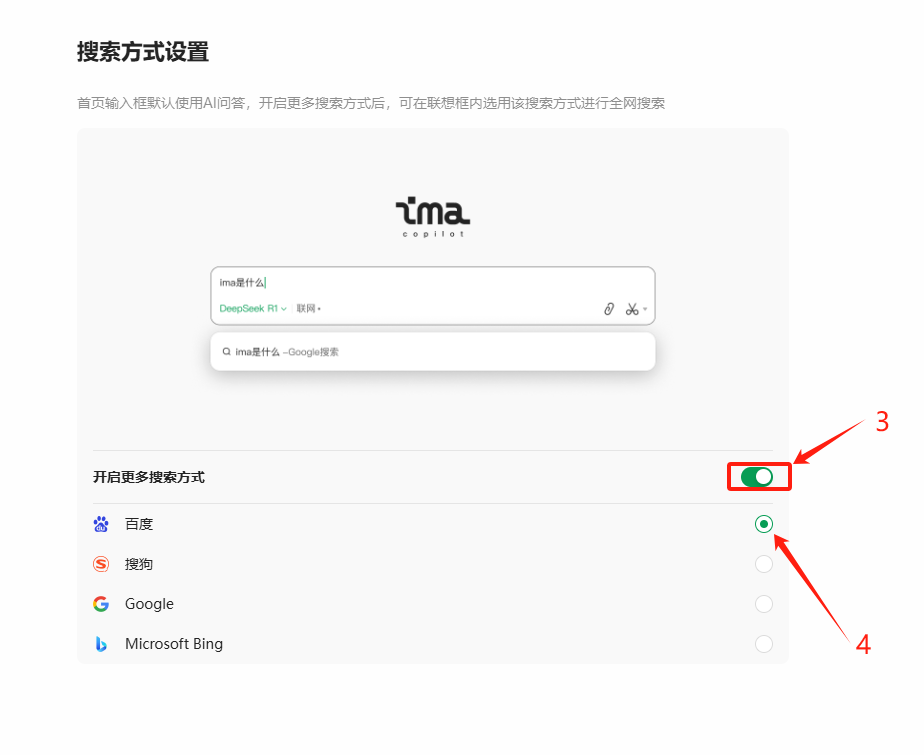Click the 开启更多搜索方式 label

(x=149, y=477)
